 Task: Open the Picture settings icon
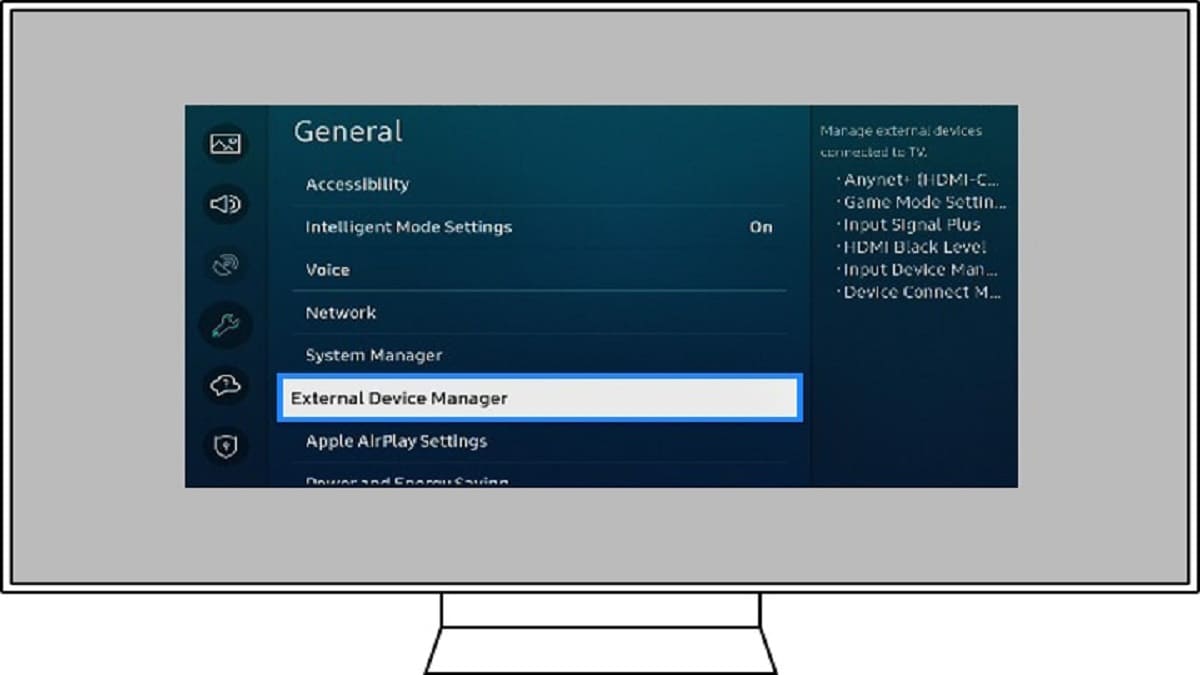click(x=225, y=144)
